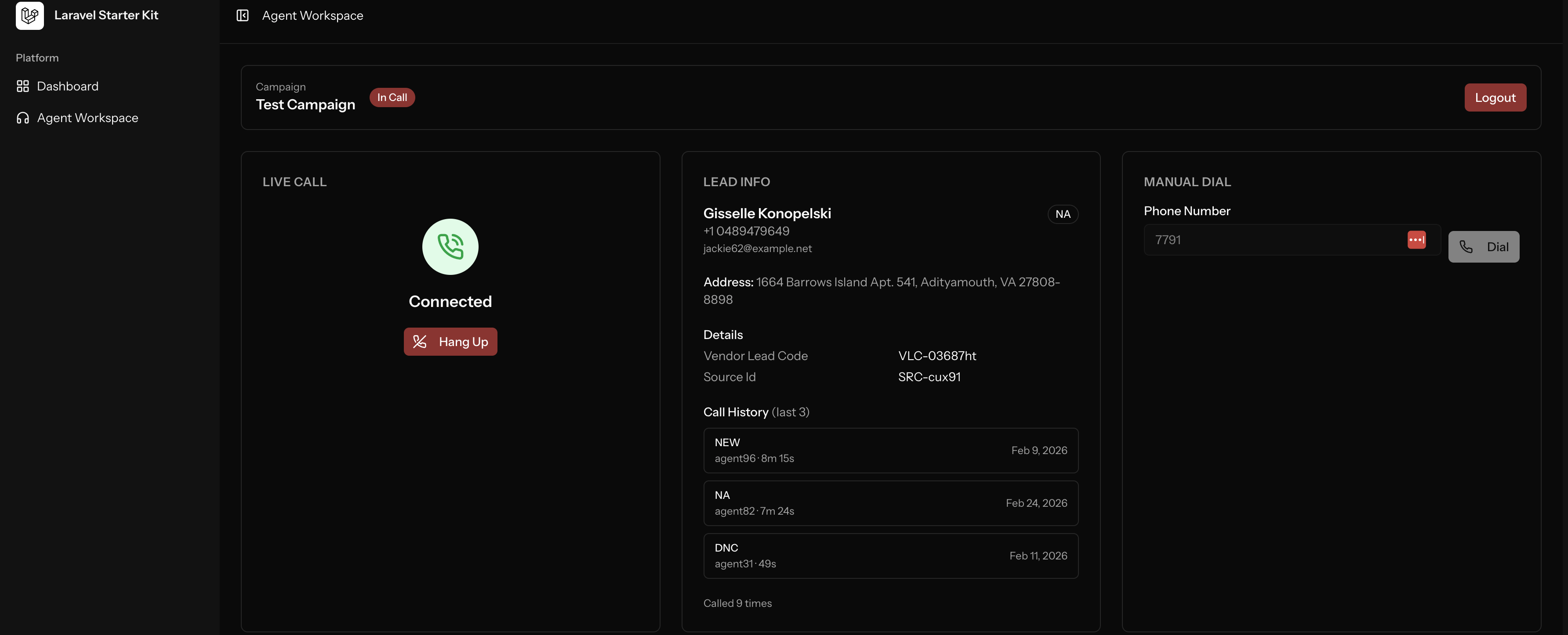
Task: Click the LIVE CALL heading
Action: 294,182
